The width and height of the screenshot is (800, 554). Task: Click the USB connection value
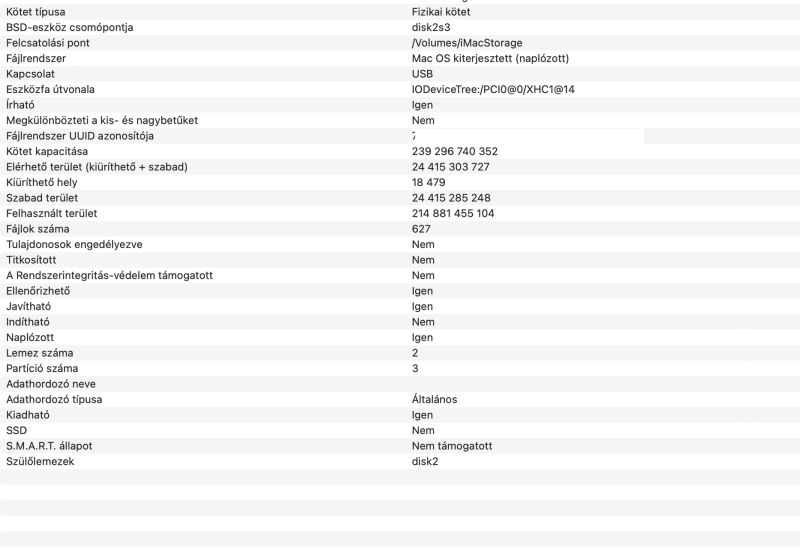[422, 74]
